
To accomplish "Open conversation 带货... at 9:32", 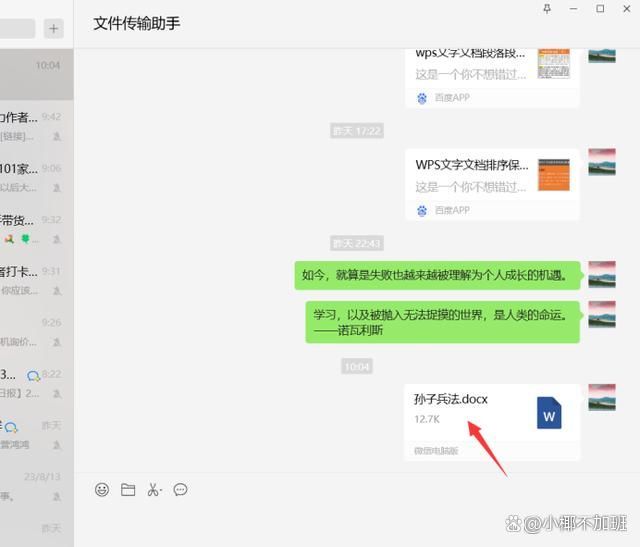I will click(37, 229).
